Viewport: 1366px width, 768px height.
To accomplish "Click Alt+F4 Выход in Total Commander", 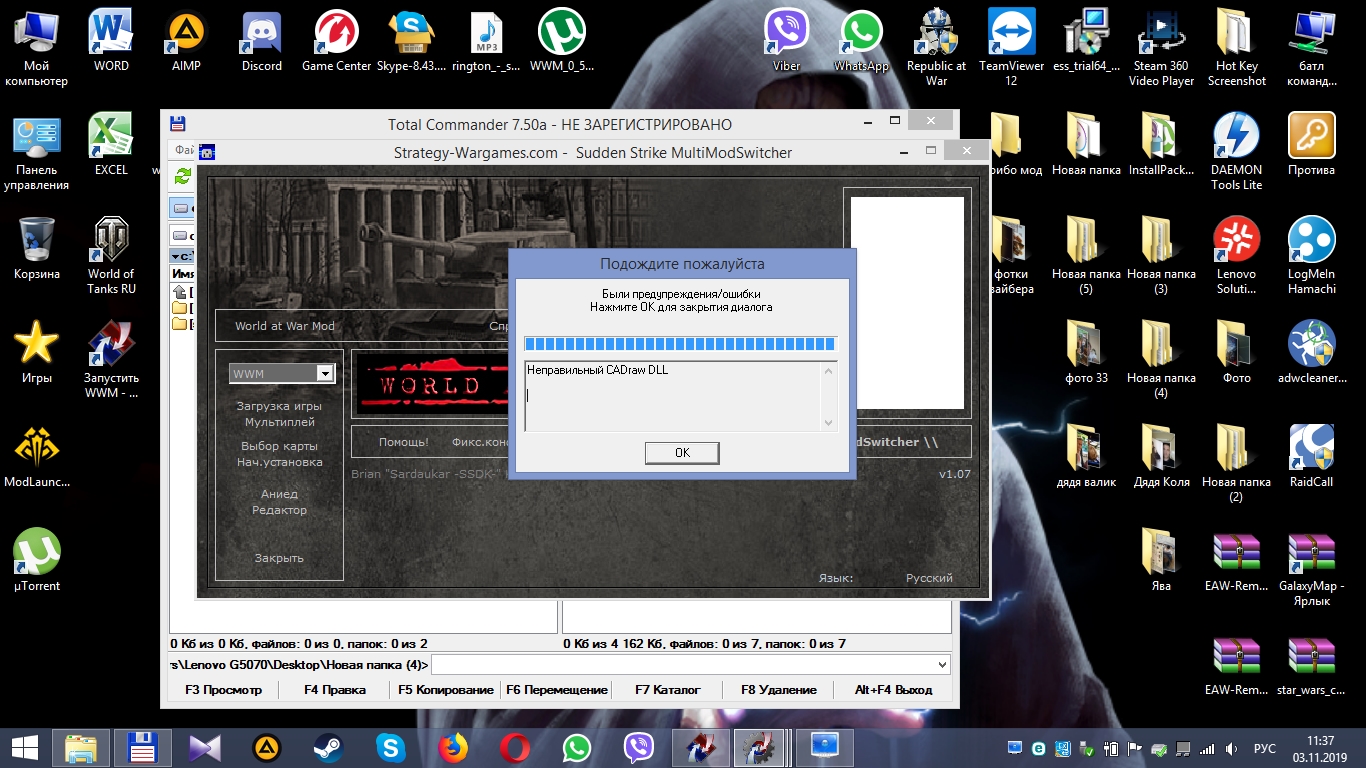I will tap(893, 690).
